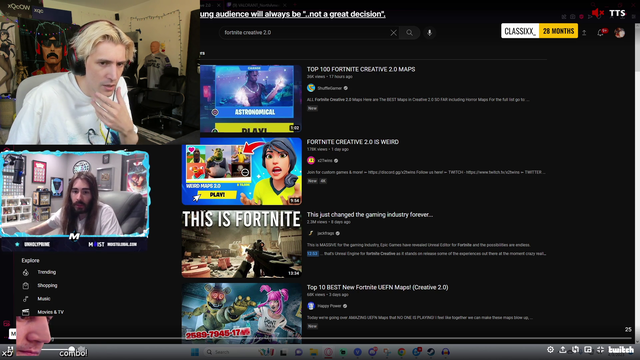The height and width of the screenshot is (360, 640).
Task: Open Windows Start menu in taskbar
Action: (x=195, y=352)
